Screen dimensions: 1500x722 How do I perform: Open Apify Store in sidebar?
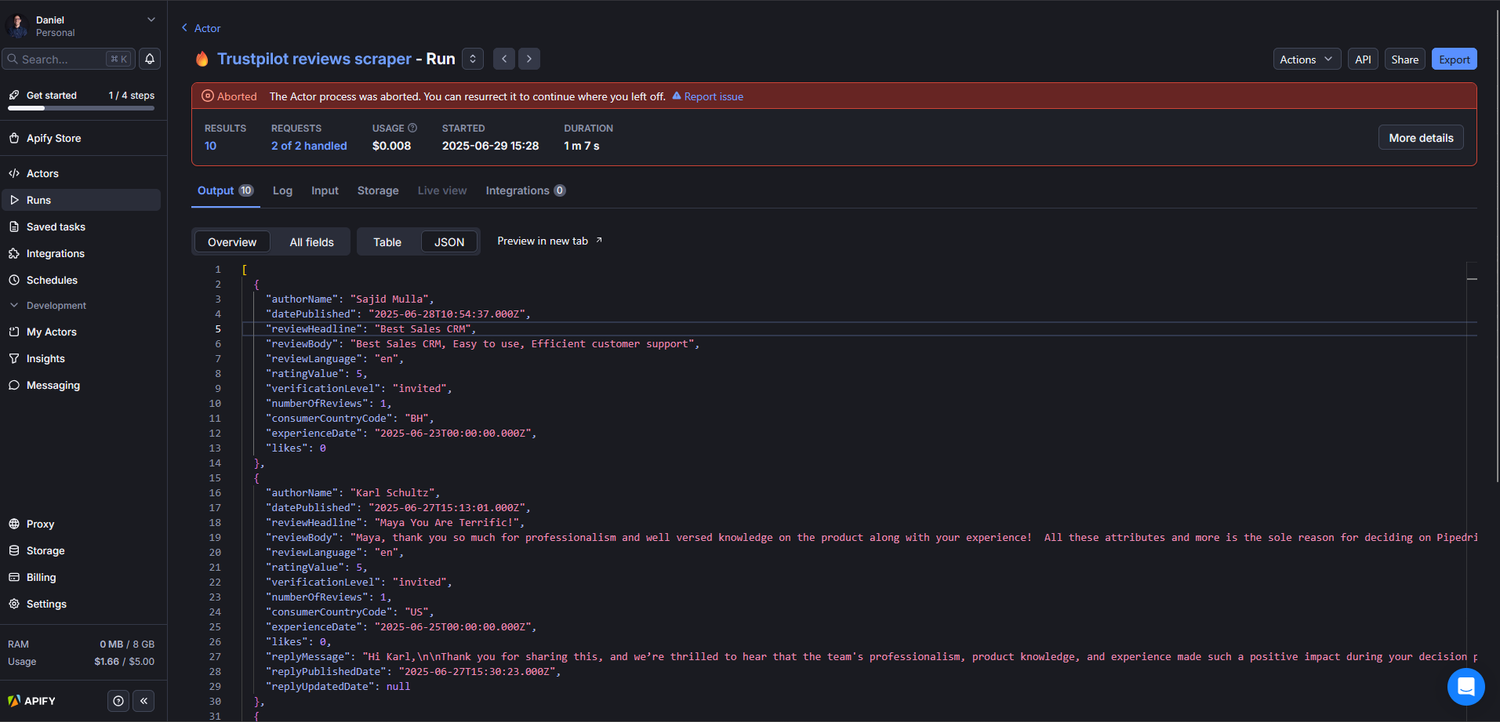coord(54,138)
